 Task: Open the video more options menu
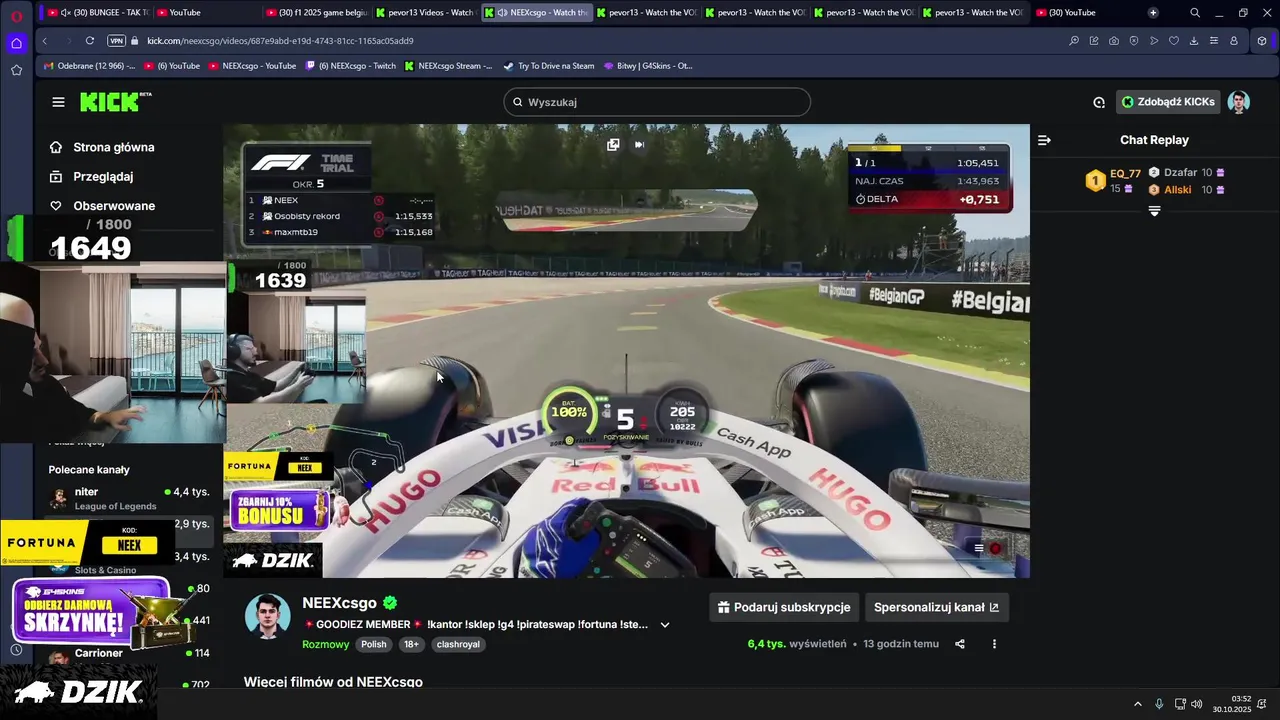tap(994, 644)
